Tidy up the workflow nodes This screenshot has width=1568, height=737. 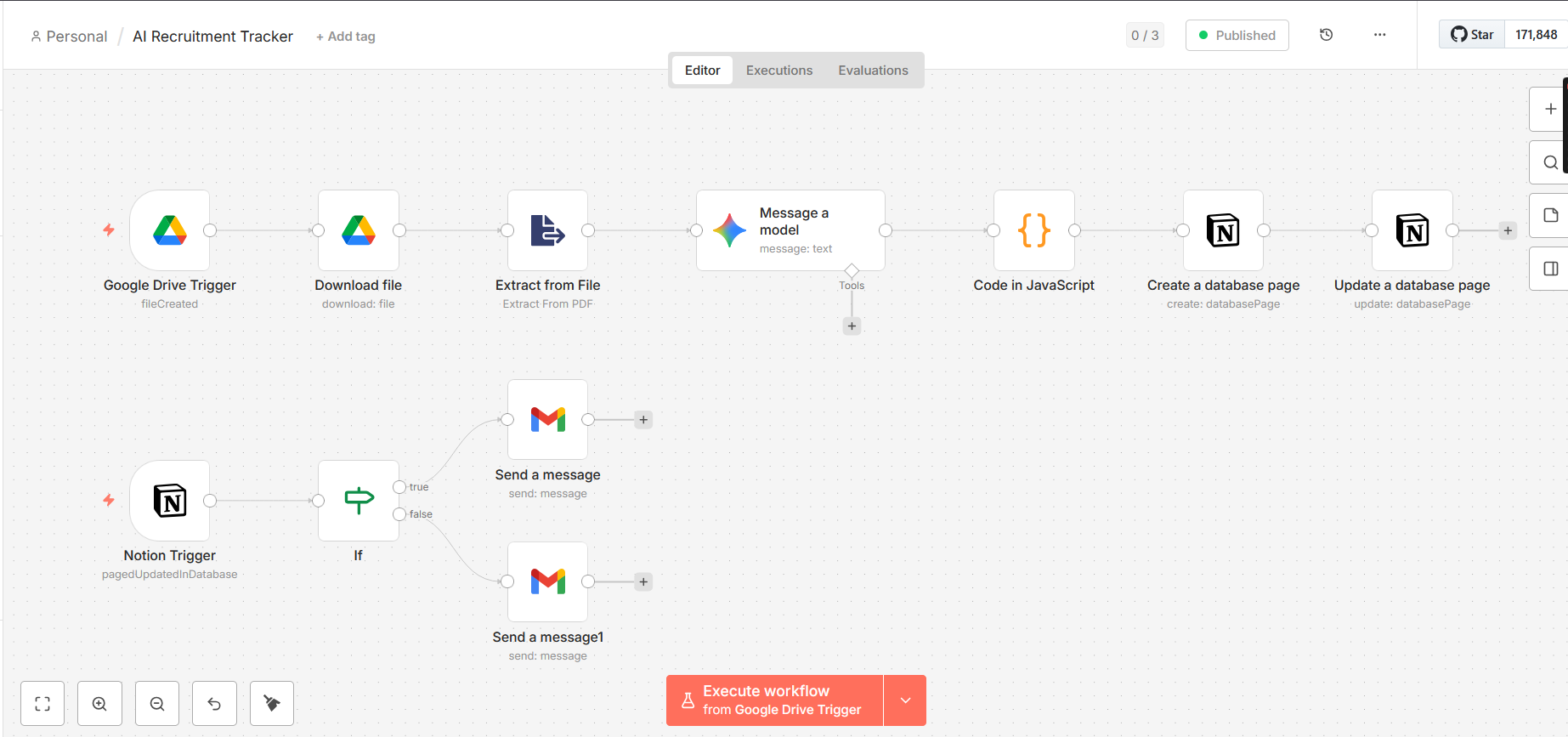coord(272,704)
